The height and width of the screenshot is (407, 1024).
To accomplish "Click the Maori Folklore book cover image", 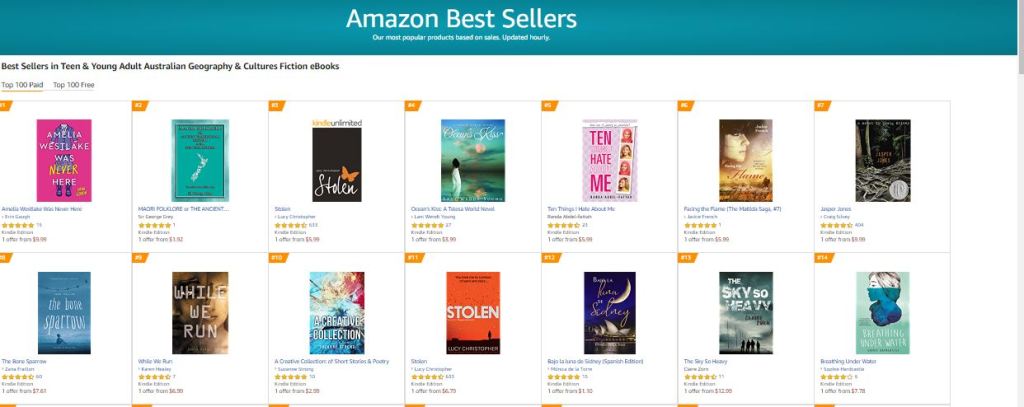I will (200, 161).
